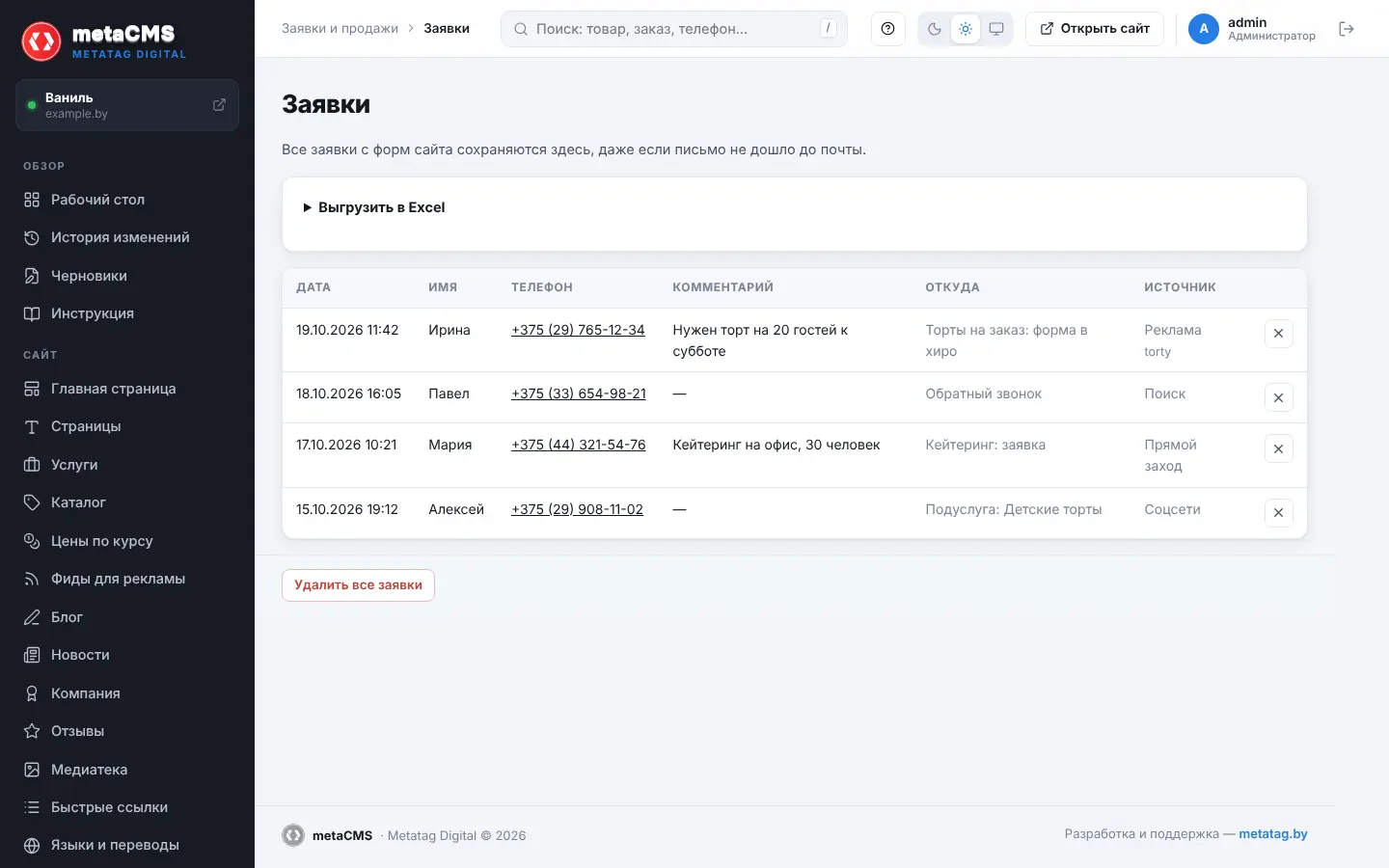Image resolution: width=1389 pixels, height=868 pixels.
Task: Open История изменений in sidebar
Action: click(x=127, y=237)
